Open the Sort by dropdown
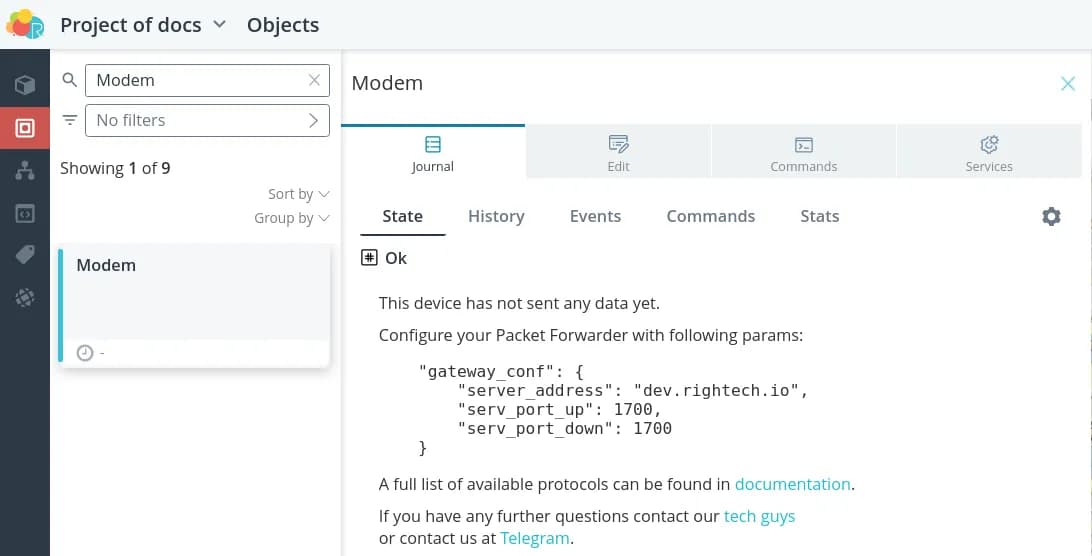The image size is (1092, 556). pos(298,194)
